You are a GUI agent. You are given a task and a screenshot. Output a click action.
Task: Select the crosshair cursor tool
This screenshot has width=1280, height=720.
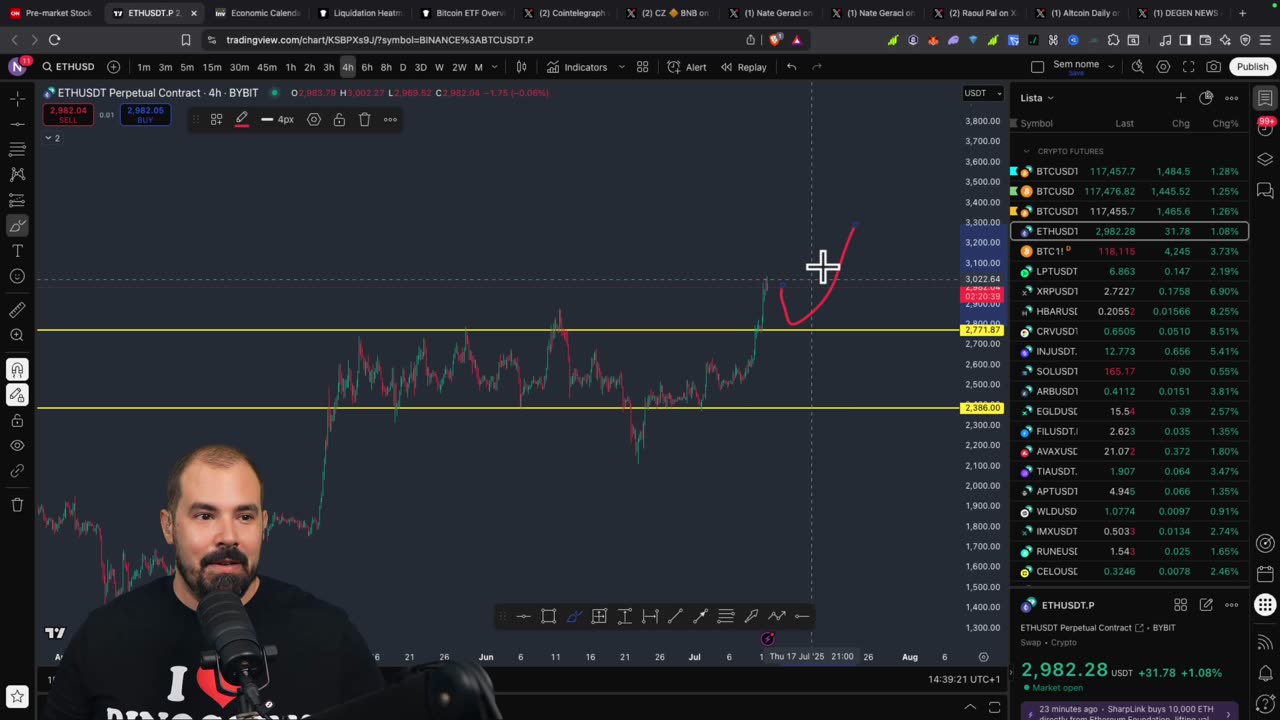click(x=17, y=99)
